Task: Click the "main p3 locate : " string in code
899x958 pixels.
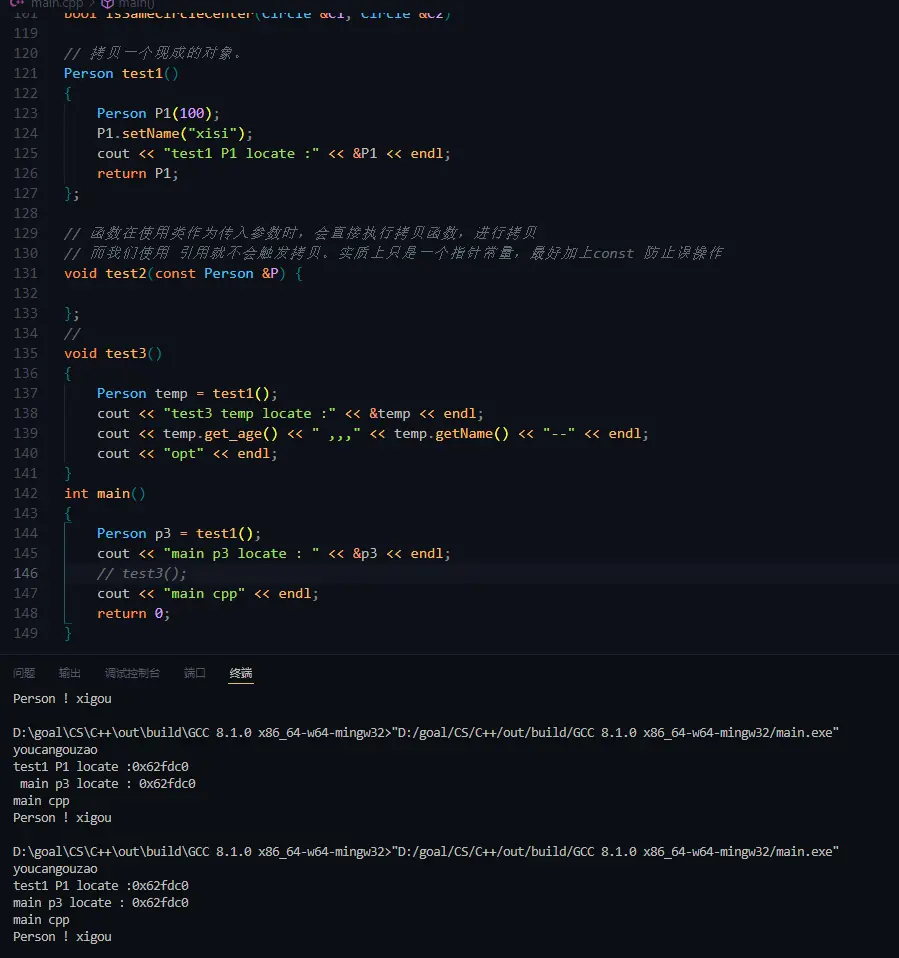Action: coord(241,554)
